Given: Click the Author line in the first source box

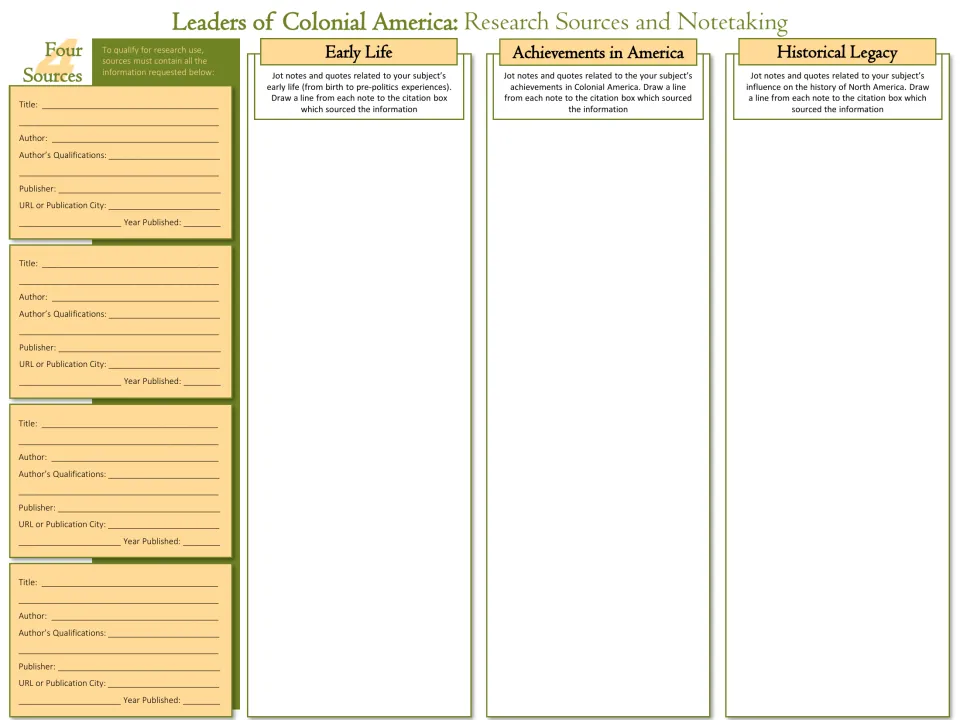Looking at the screenshot, I should 135,138.
